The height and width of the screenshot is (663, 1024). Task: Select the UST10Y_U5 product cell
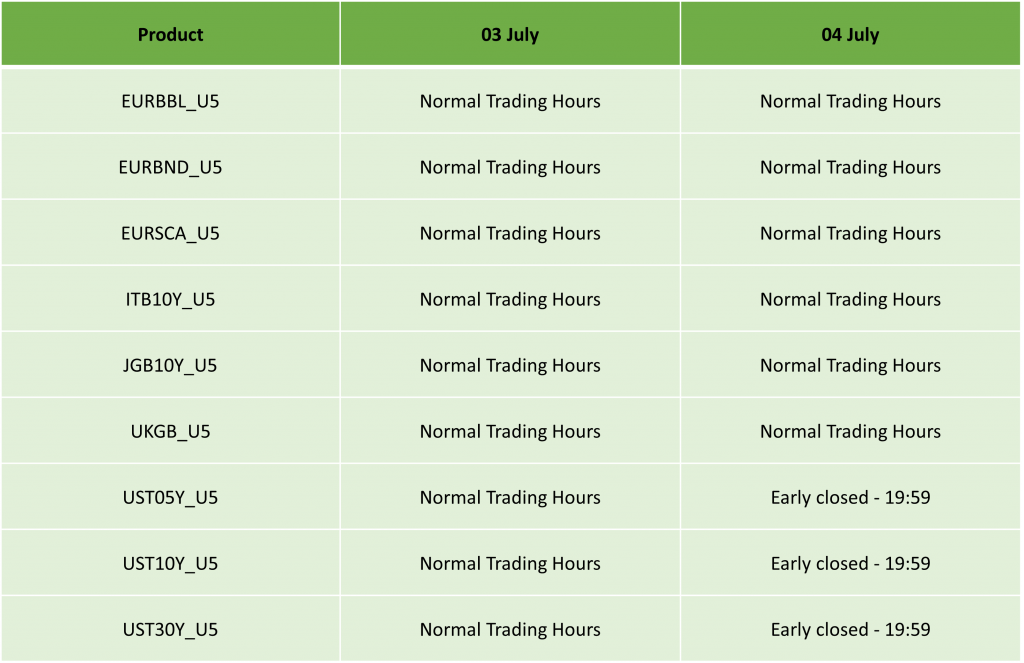[x=170, y=563]
